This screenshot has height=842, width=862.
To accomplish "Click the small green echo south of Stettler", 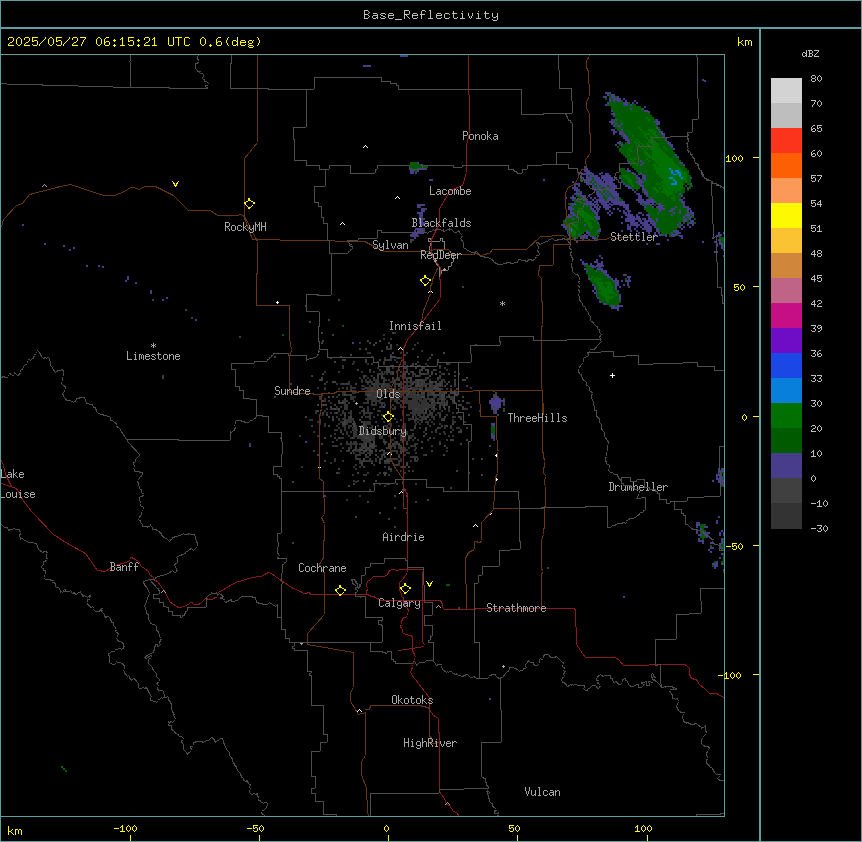I will 604,285.
